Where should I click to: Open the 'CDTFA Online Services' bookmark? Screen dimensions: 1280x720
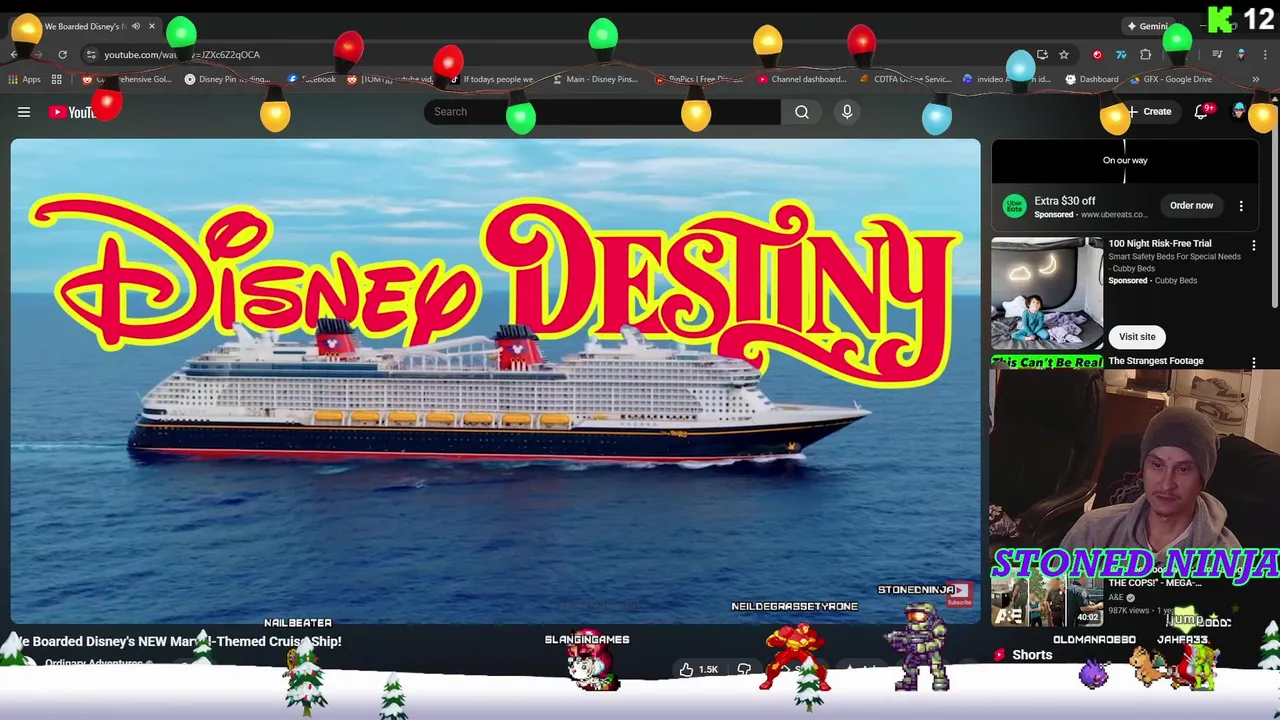tap(906, 79)
